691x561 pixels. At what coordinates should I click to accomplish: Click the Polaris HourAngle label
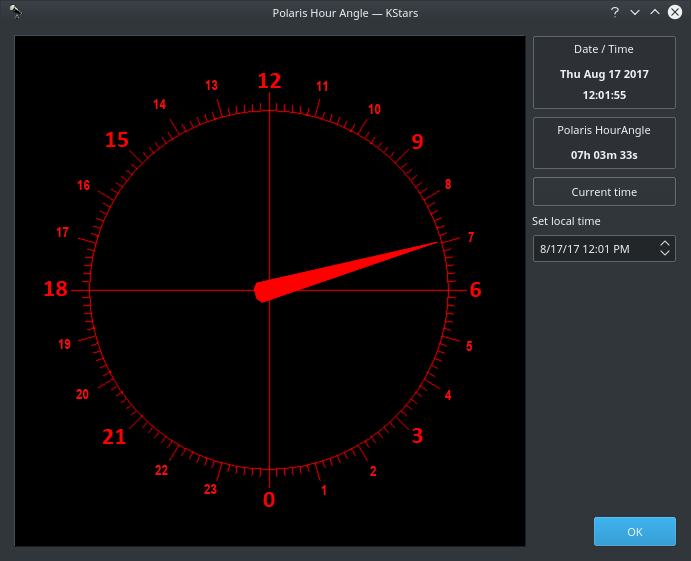[x=604, y=130]
